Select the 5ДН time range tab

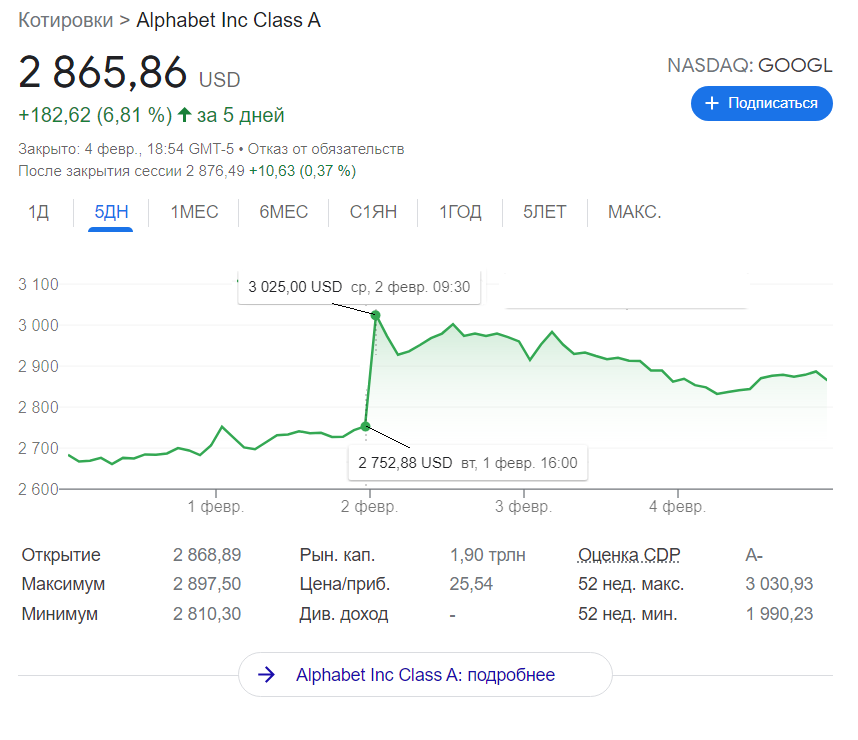coord(111,212)
